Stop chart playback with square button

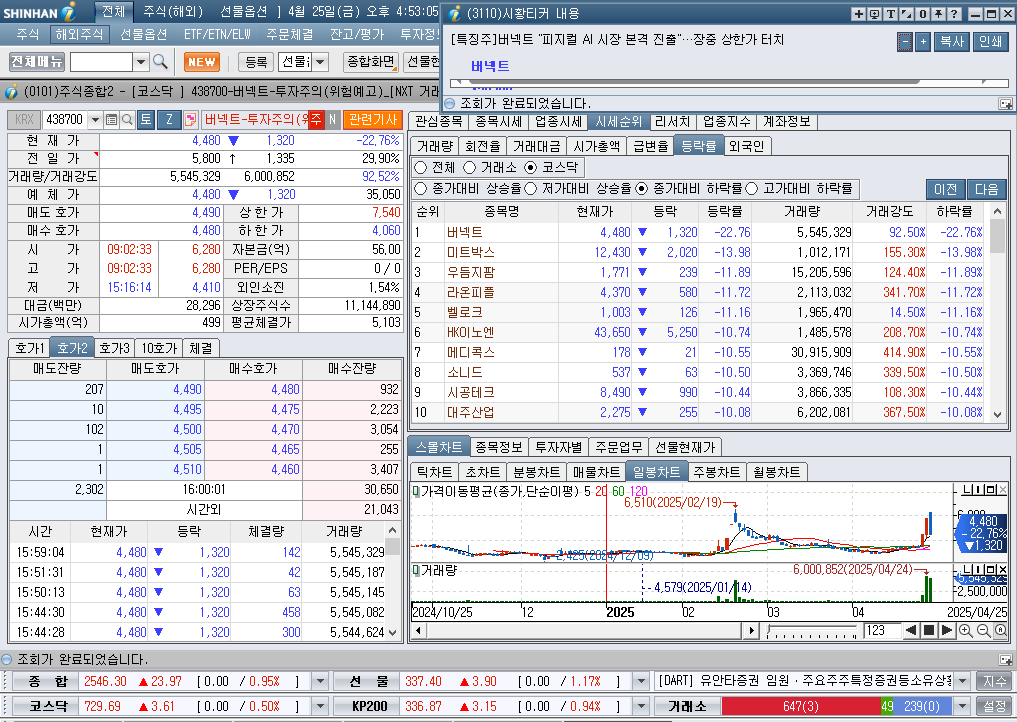coord(929,630)
